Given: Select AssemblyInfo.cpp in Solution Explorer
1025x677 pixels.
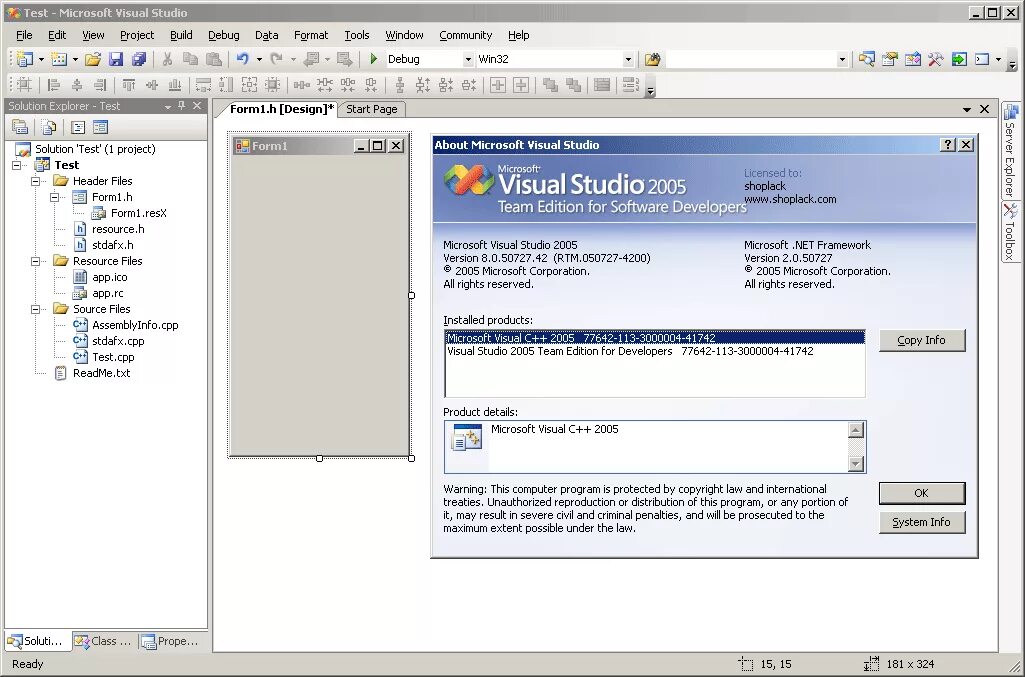Looking at the screenshot, I should click(135, 325).
